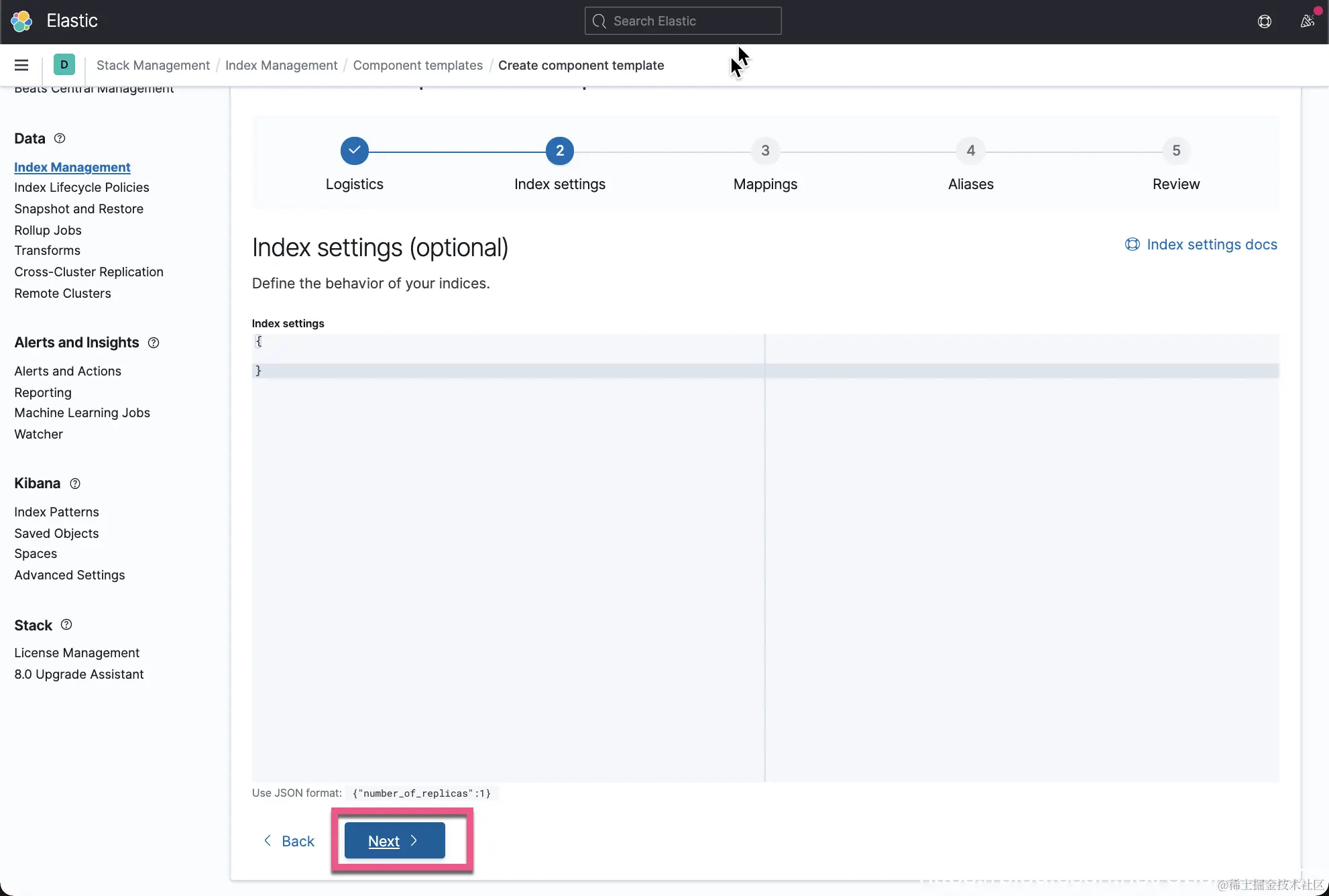Jump to step 4 Aliases
This screenshot has height=896, width=1329.
(x=970, y=152)
